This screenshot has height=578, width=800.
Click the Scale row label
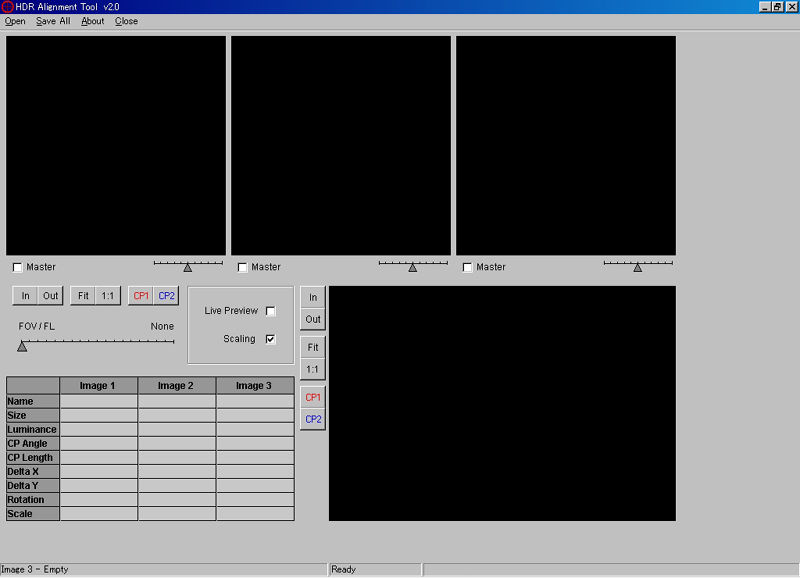click(33, 514)
